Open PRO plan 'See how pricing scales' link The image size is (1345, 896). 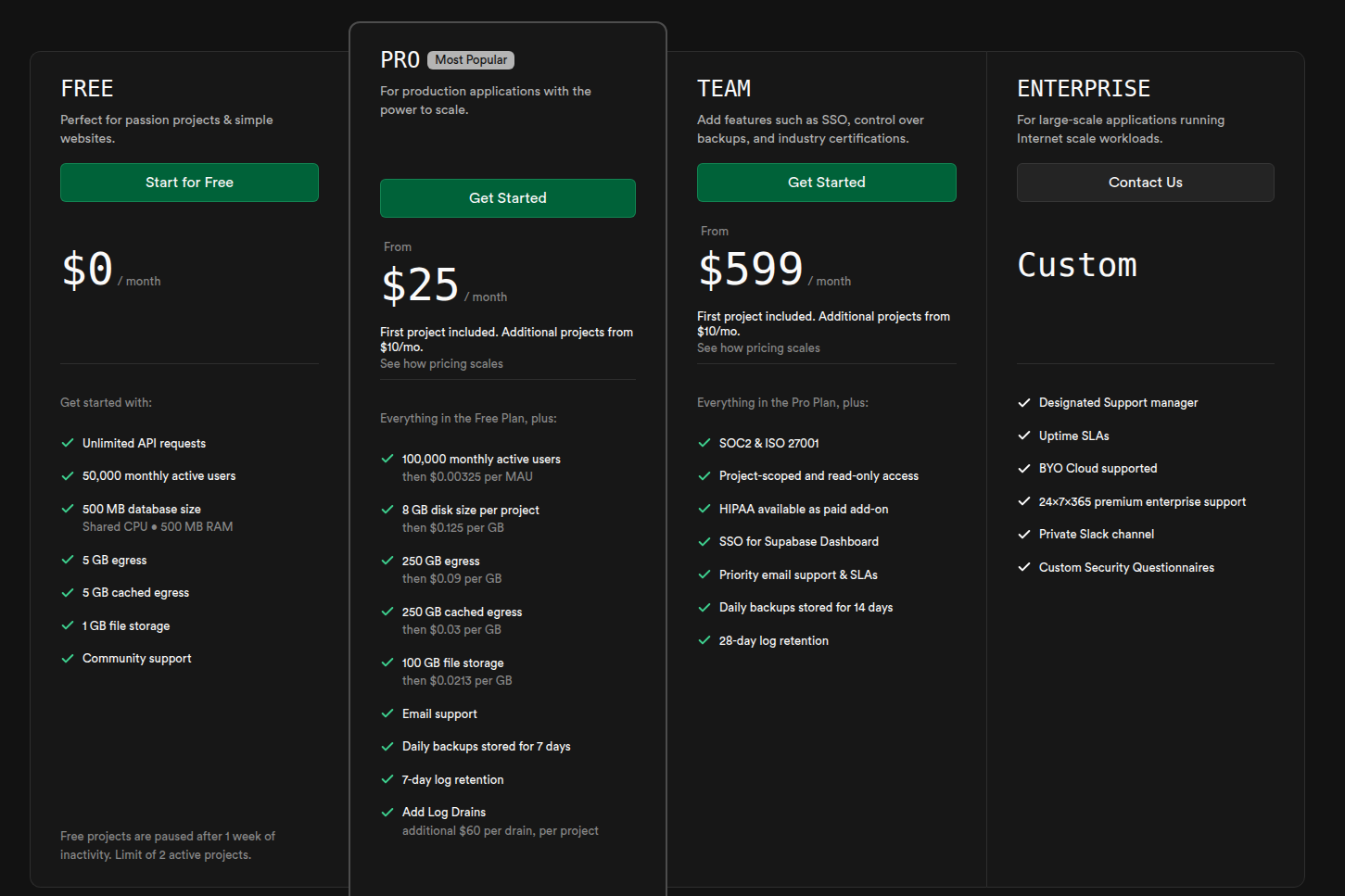[x=441, y=364]
